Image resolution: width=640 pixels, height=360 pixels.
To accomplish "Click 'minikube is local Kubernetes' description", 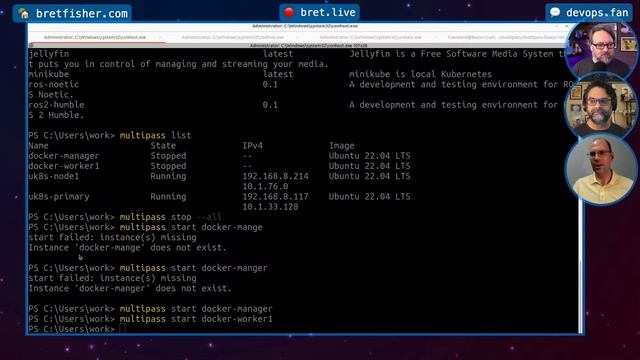I will coord(420,74).
